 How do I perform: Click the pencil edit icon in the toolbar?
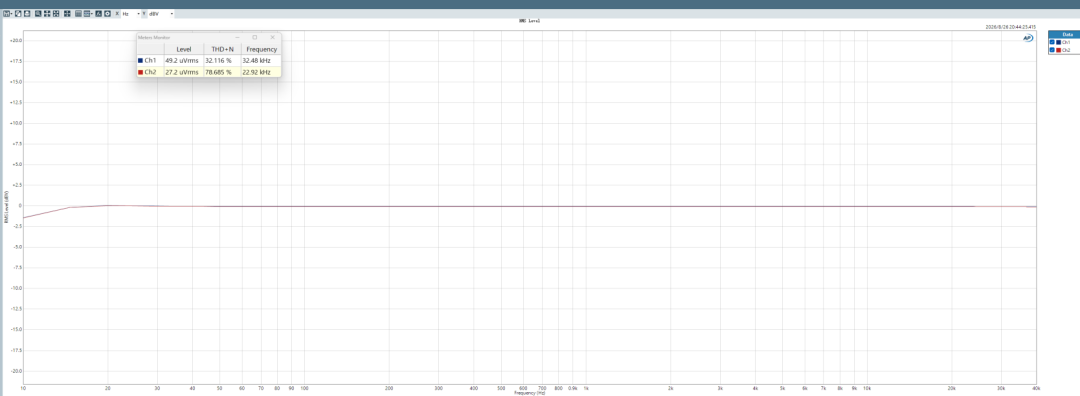[18, 14]
